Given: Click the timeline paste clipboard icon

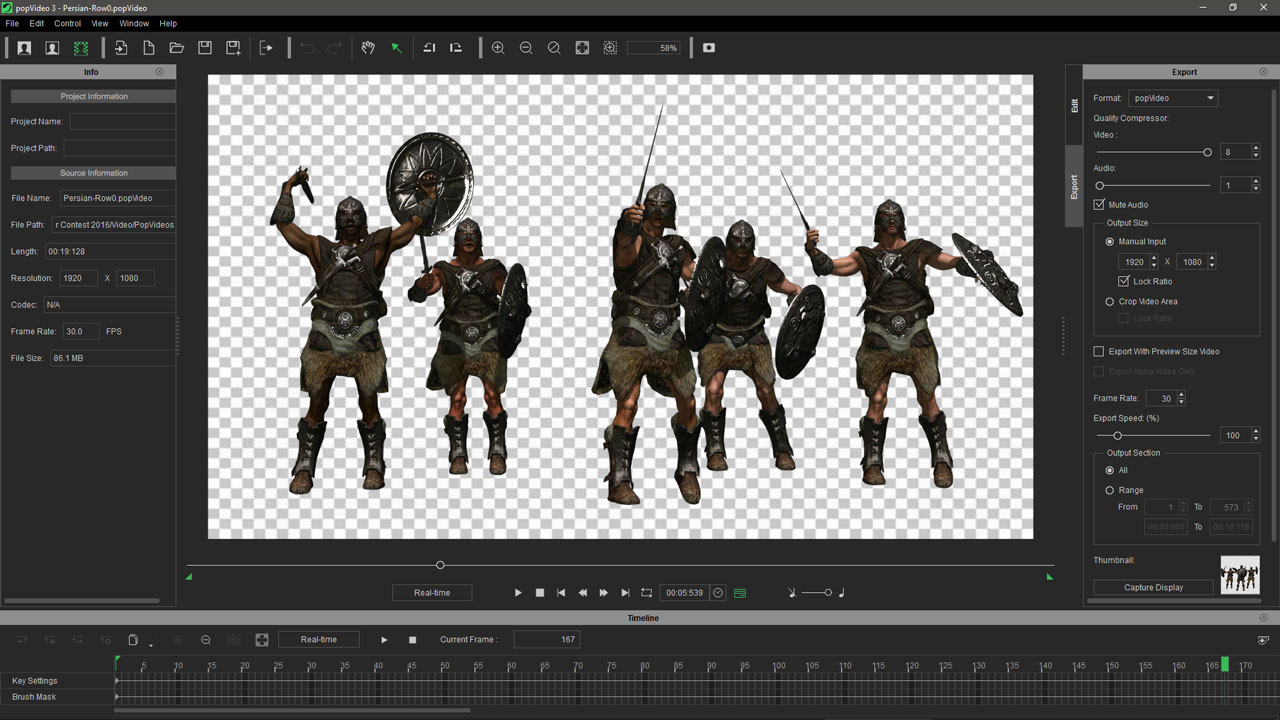Looking at the screenshot, I should 133,640.
